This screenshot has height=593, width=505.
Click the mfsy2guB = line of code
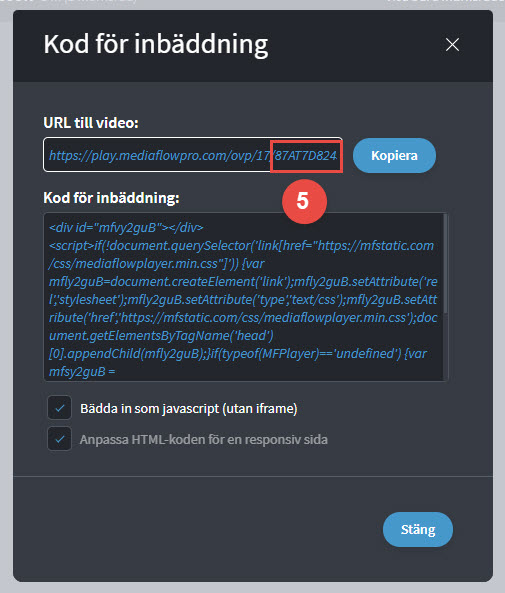82,372
